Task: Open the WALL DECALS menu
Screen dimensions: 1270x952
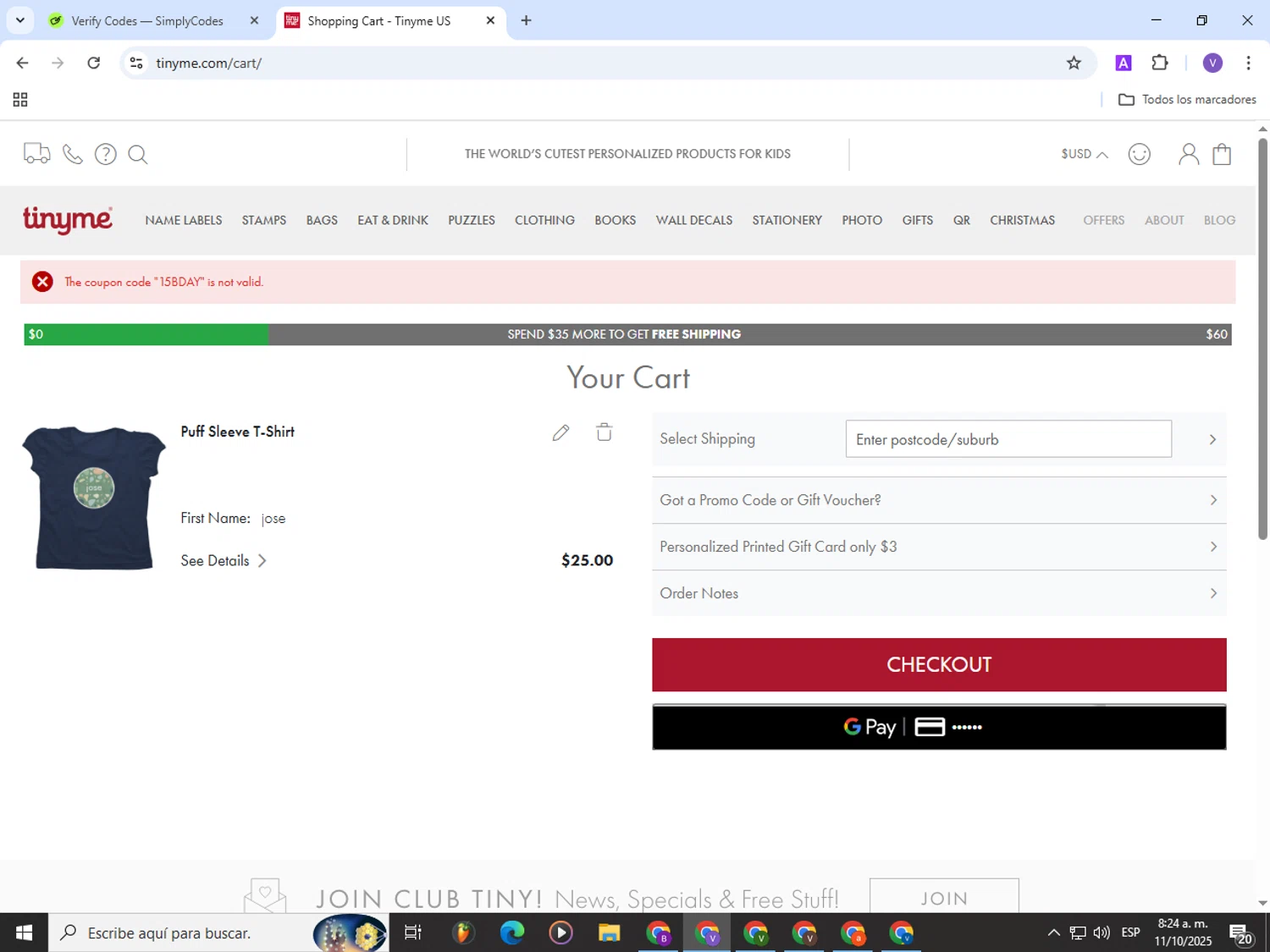Action: coord(694,220)
